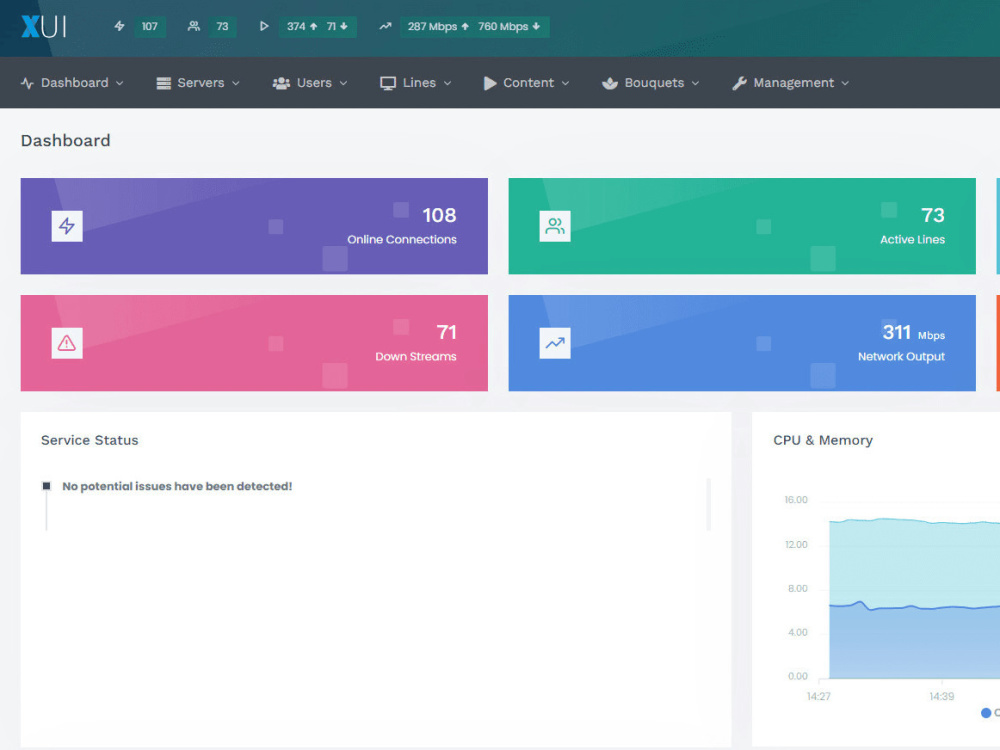Screen dimensions: 1000x750
Task: Click the XUI logo
Action: click(x=43, y=27)
